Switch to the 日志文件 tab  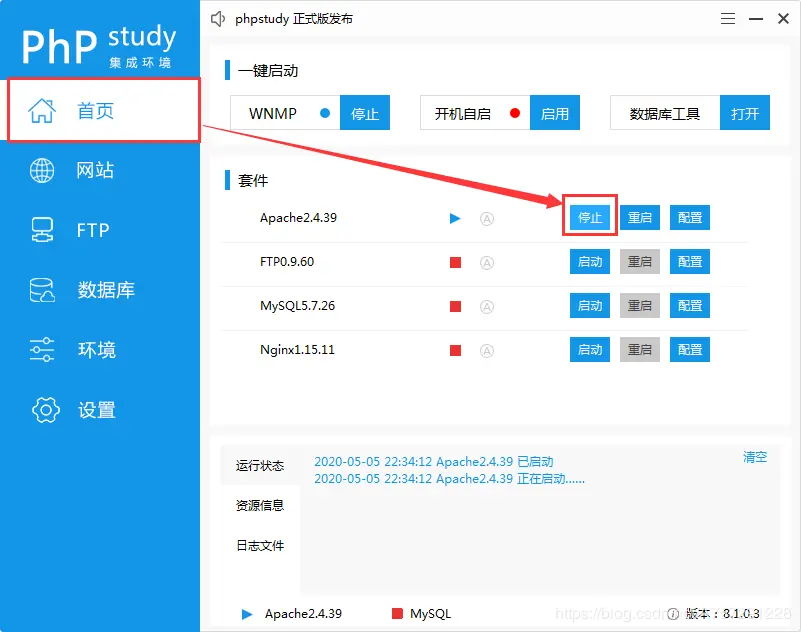260,546
